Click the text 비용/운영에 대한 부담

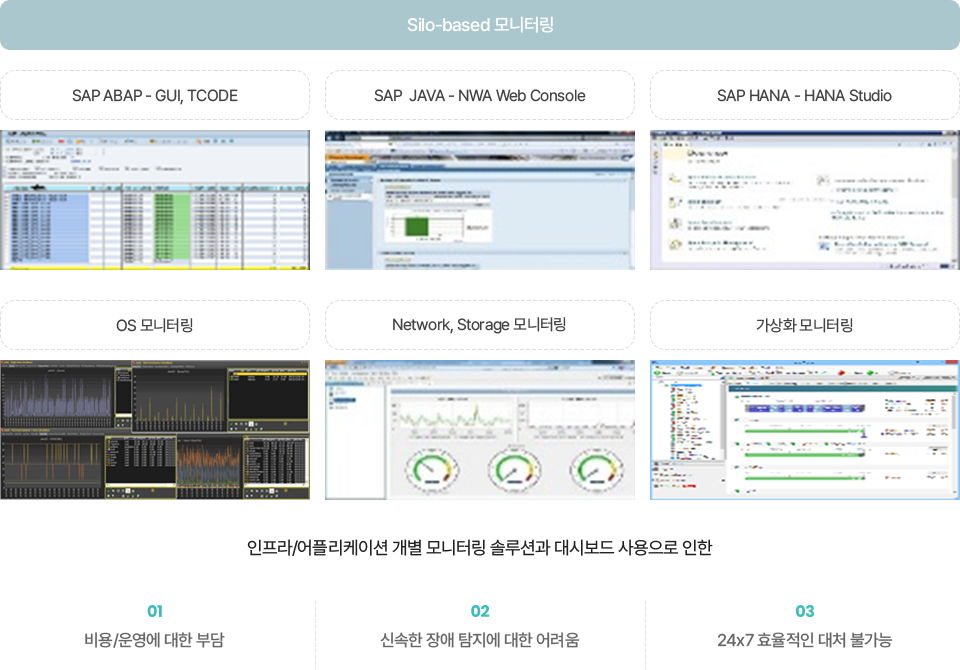154,640
